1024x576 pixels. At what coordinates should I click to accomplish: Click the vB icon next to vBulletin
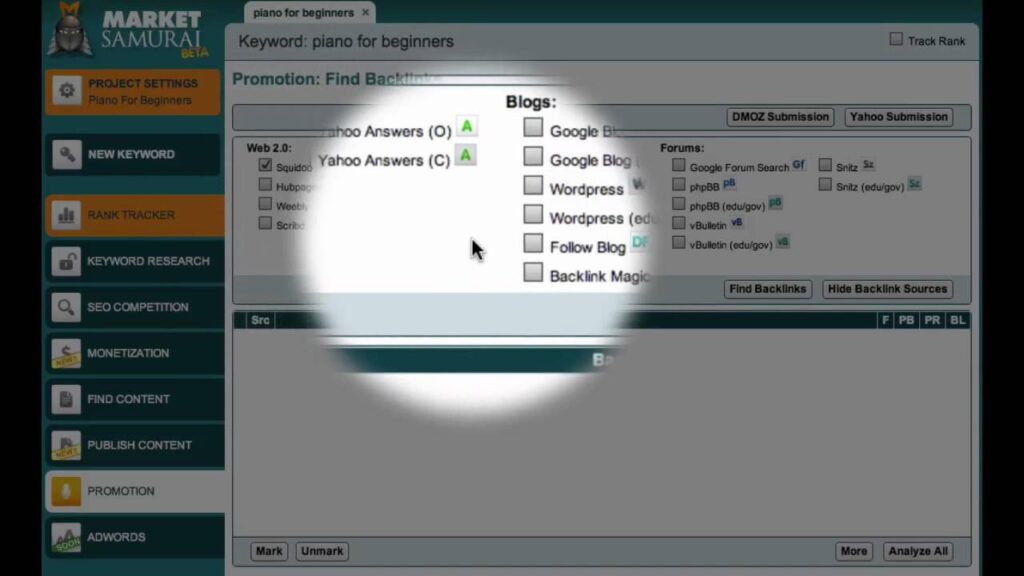tap(737, 222)
